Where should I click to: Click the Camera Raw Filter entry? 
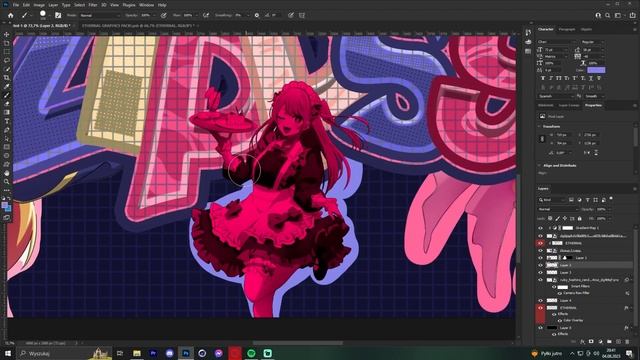(576, 293)
